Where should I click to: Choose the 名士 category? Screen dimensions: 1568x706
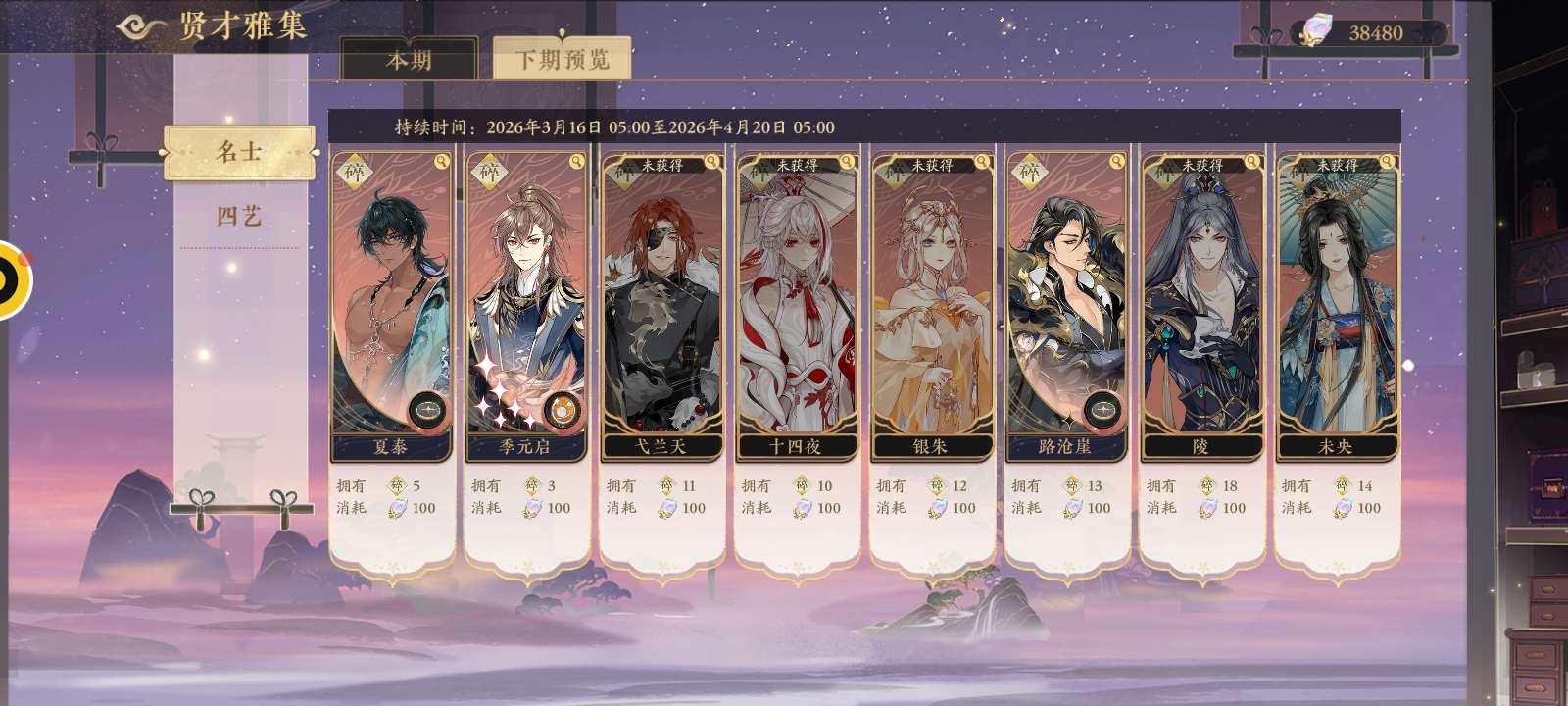[239, 152]
